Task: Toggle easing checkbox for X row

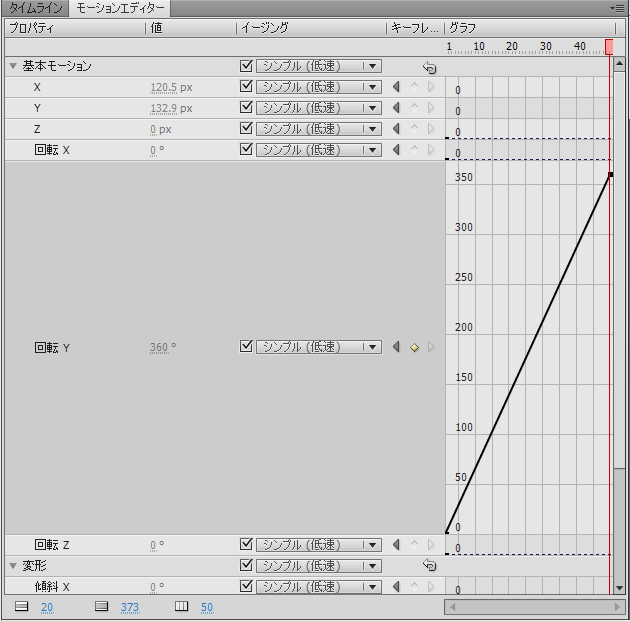Action: tap(246, 86)
